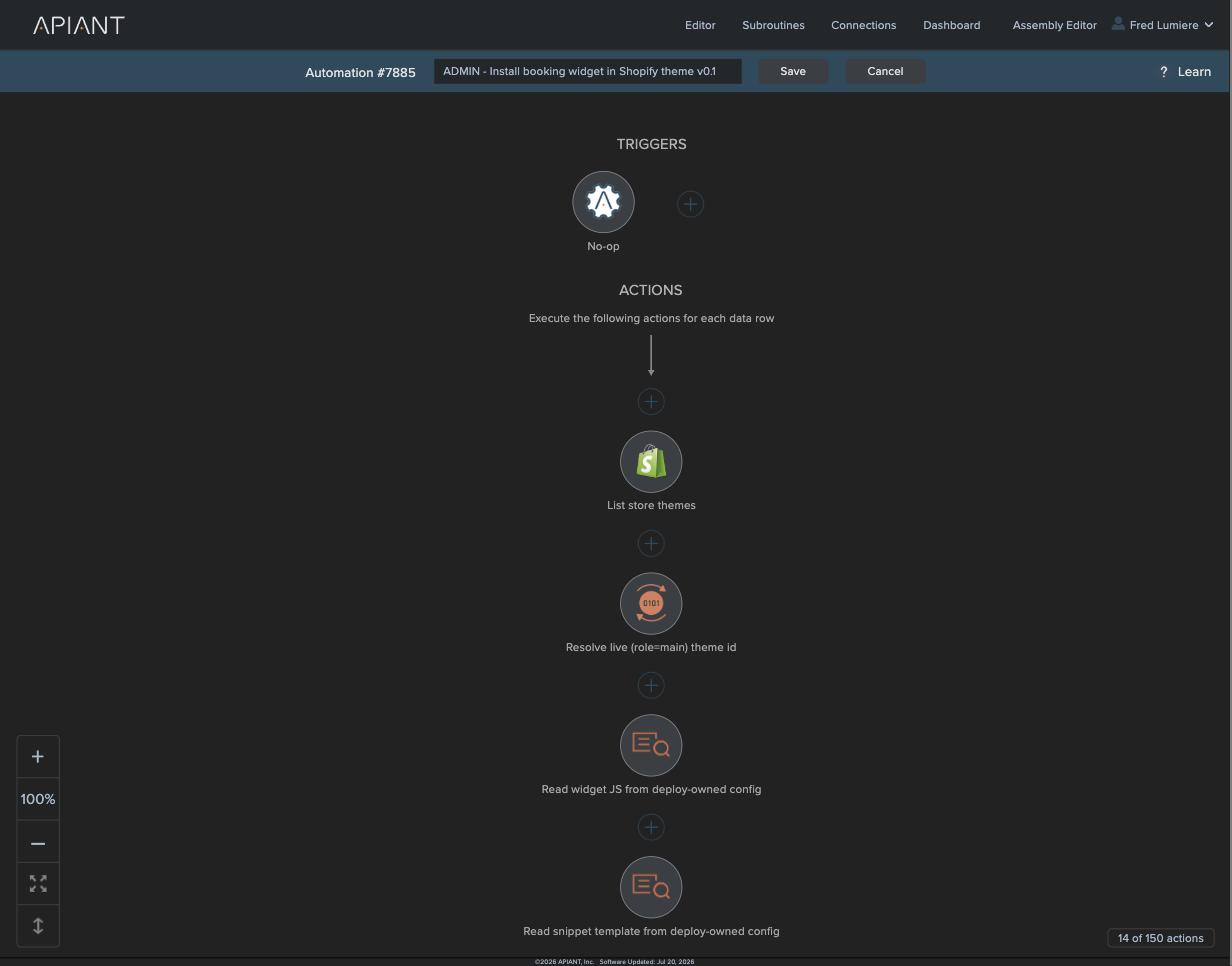
Task: Open the Read snippet template action icon
Action: coord(651,888)
